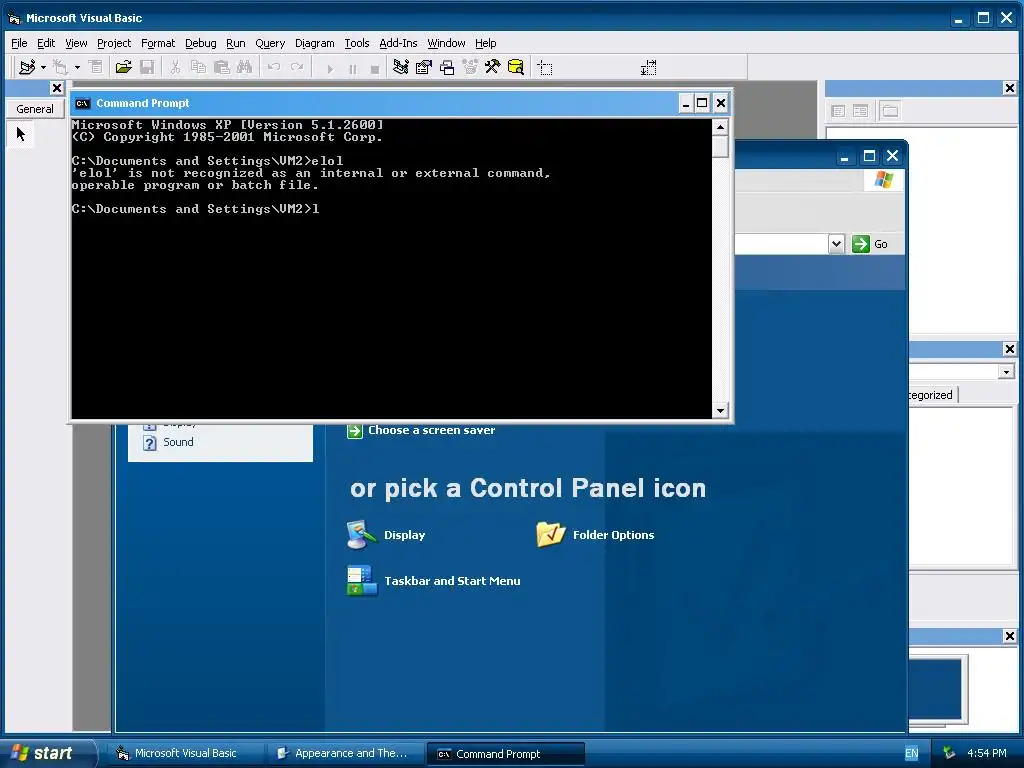
Task: Open the Control Panel address bar dropdown
Action: point(836,244)
